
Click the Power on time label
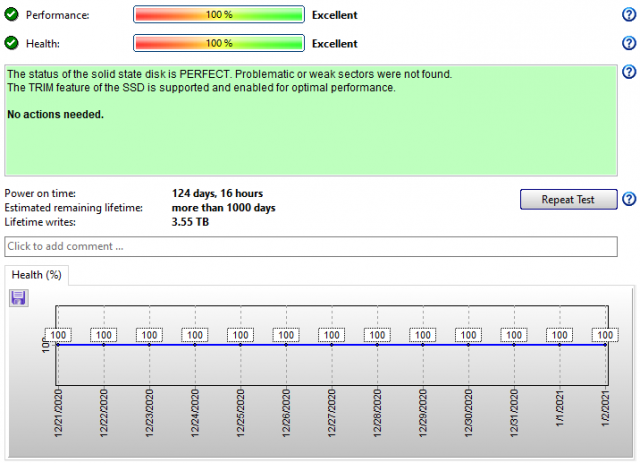(x=40, y=193)
